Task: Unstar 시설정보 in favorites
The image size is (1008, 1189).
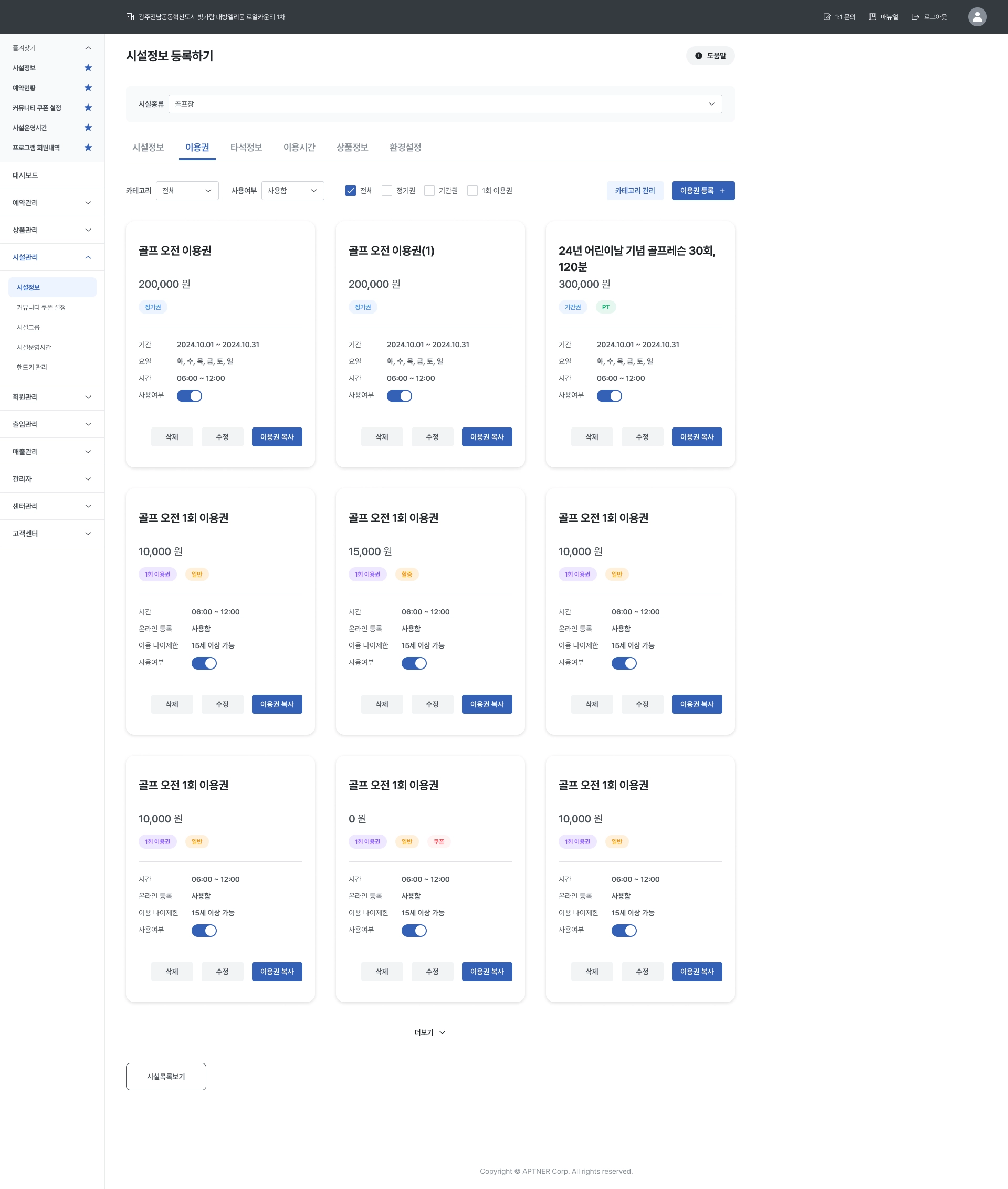Action: click(88, 68)
